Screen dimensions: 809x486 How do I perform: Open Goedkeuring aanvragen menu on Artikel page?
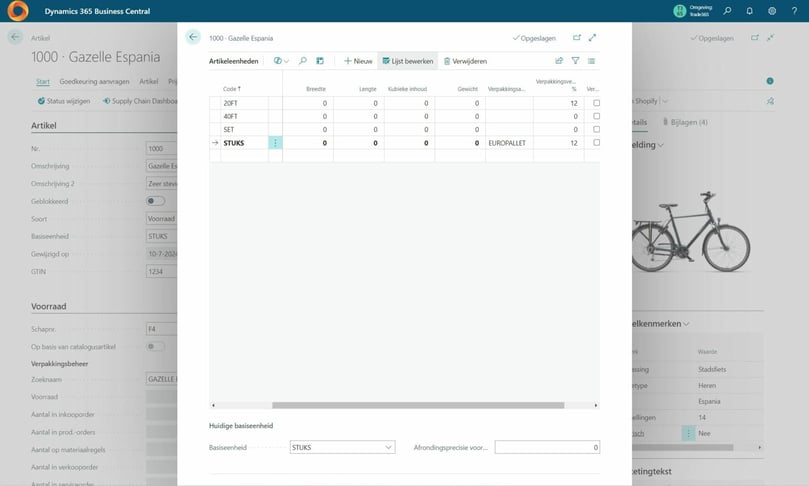[x=94, y=82]
